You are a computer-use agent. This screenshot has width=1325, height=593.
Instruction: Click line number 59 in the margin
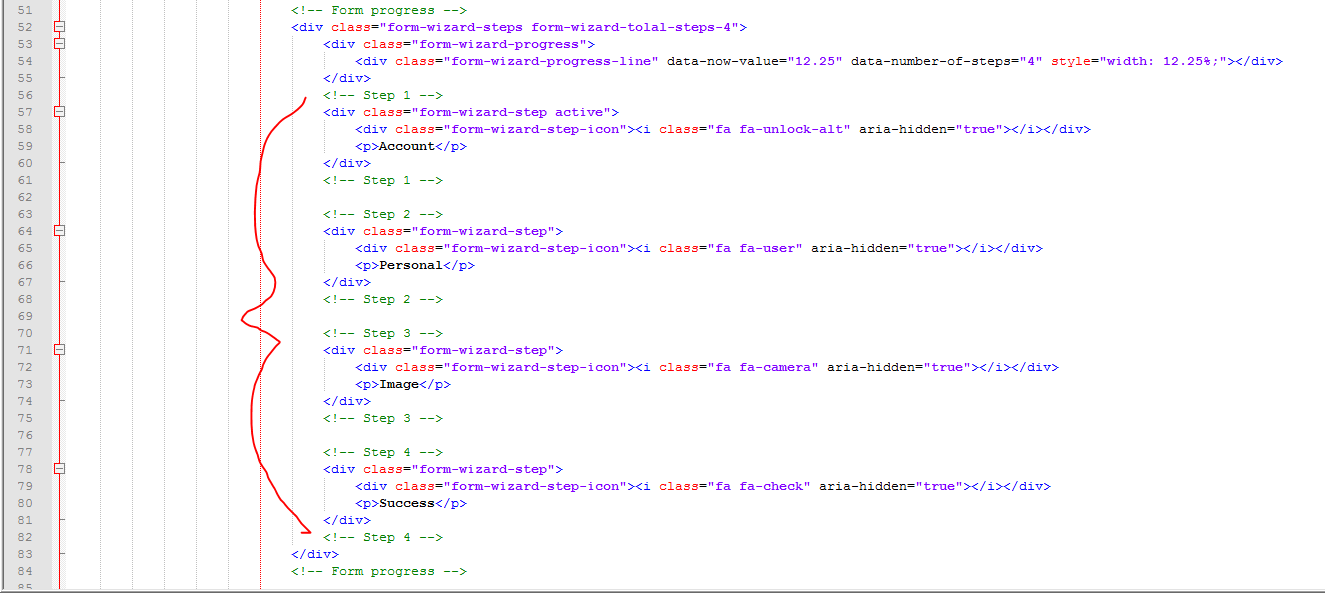[x=25, y=146]
